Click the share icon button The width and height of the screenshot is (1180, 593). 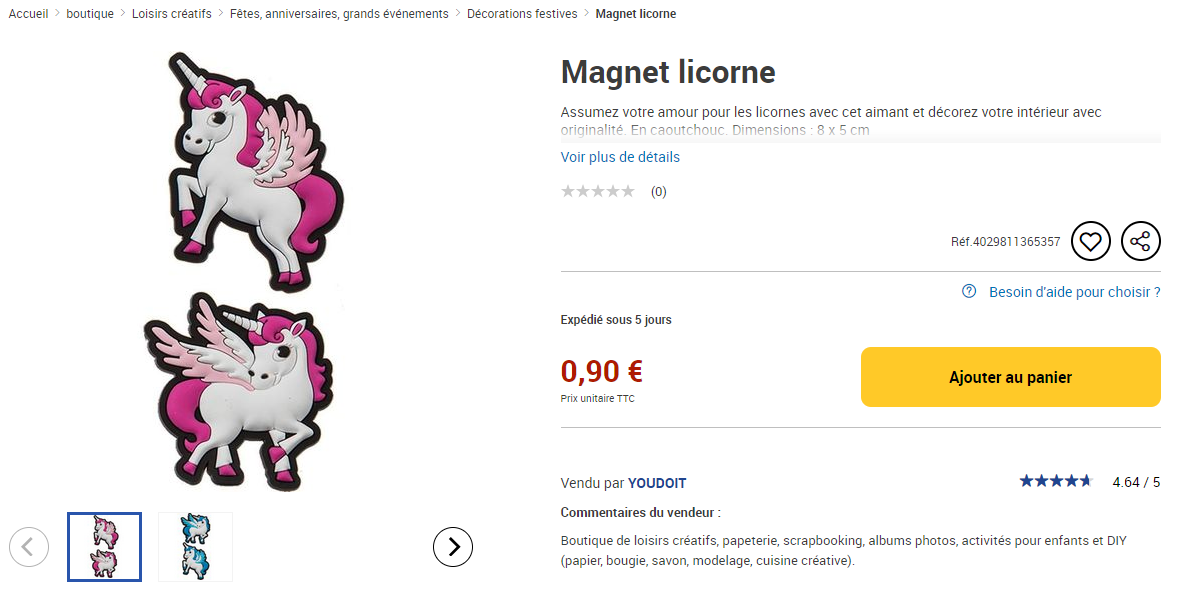[1140, 242]
